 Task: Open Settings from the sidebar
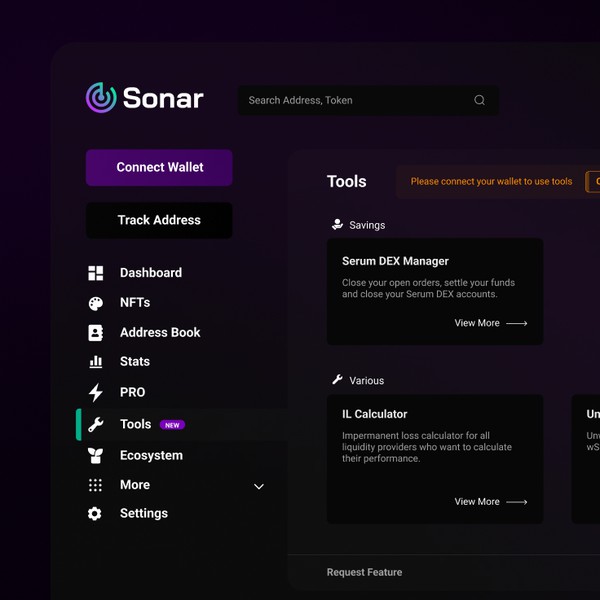(x=144, y=514)
